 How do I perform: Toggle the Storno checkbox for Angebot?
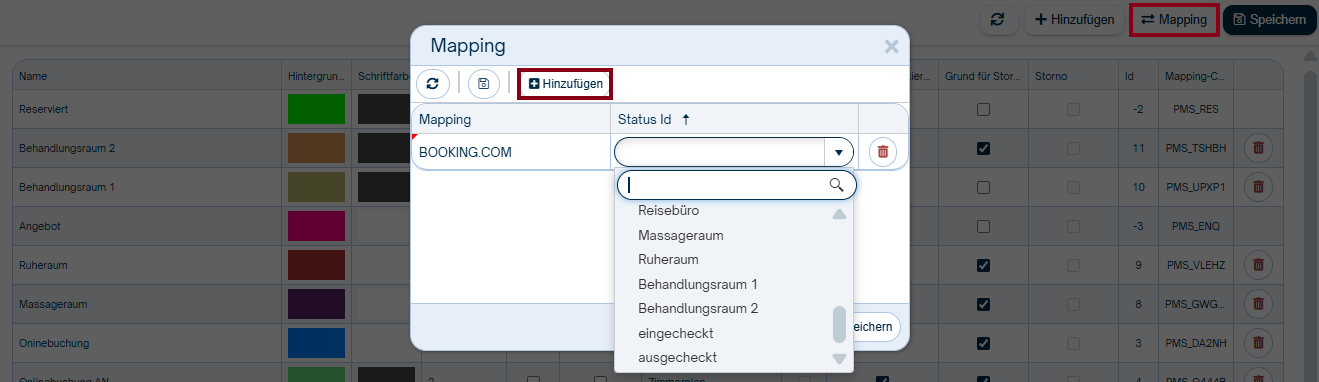(x=1073, y=226)
